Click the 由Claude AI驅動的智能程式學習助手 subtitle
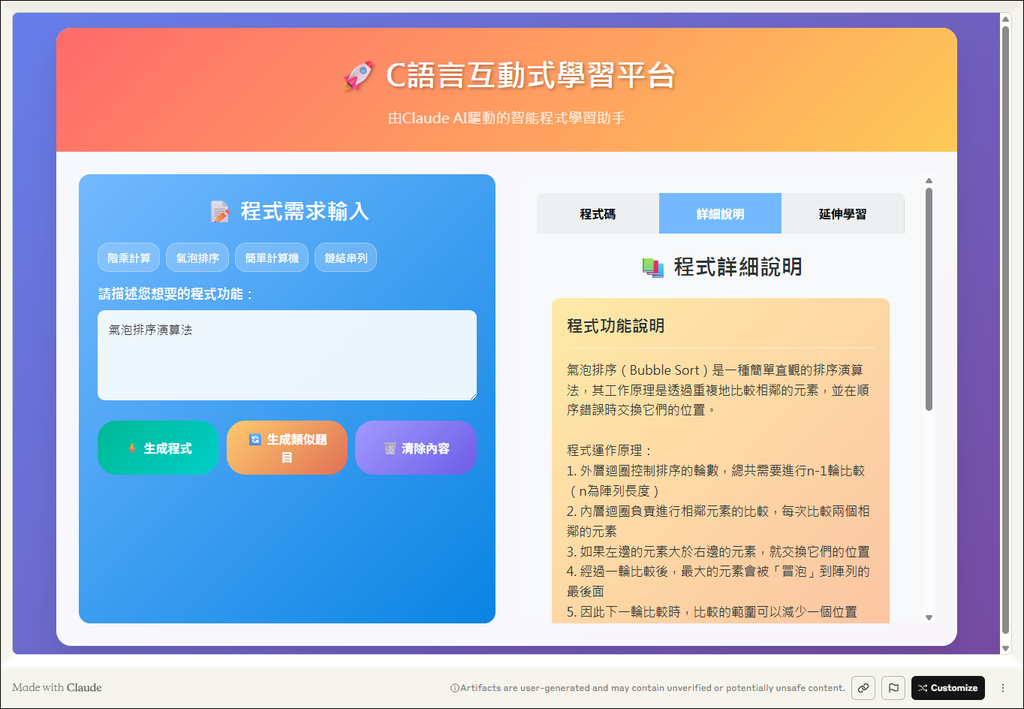Viewport: 1024px width, 709px height. pos(507,118)
